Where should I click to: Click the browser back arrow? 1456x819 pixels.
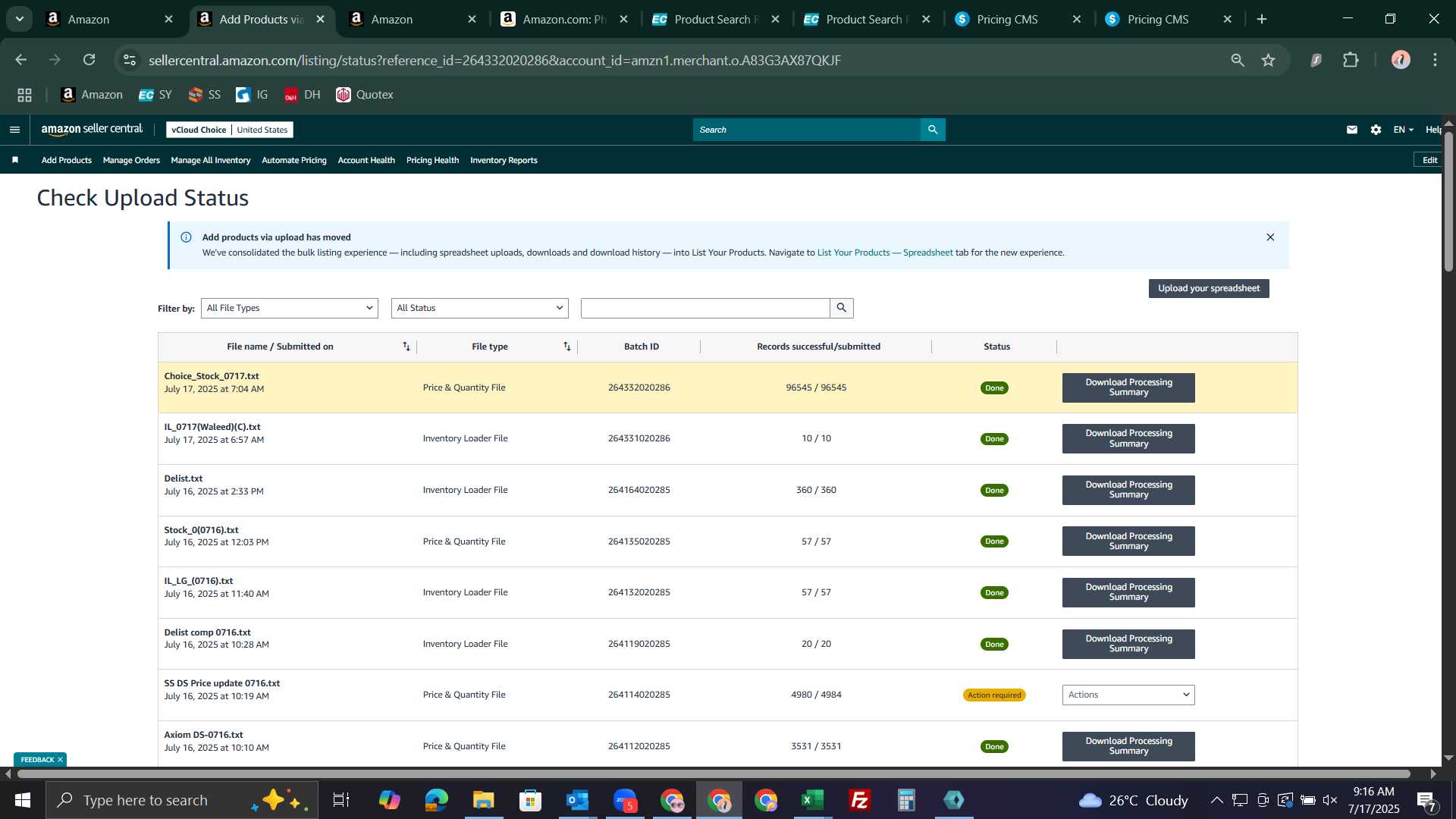[21, 60]
